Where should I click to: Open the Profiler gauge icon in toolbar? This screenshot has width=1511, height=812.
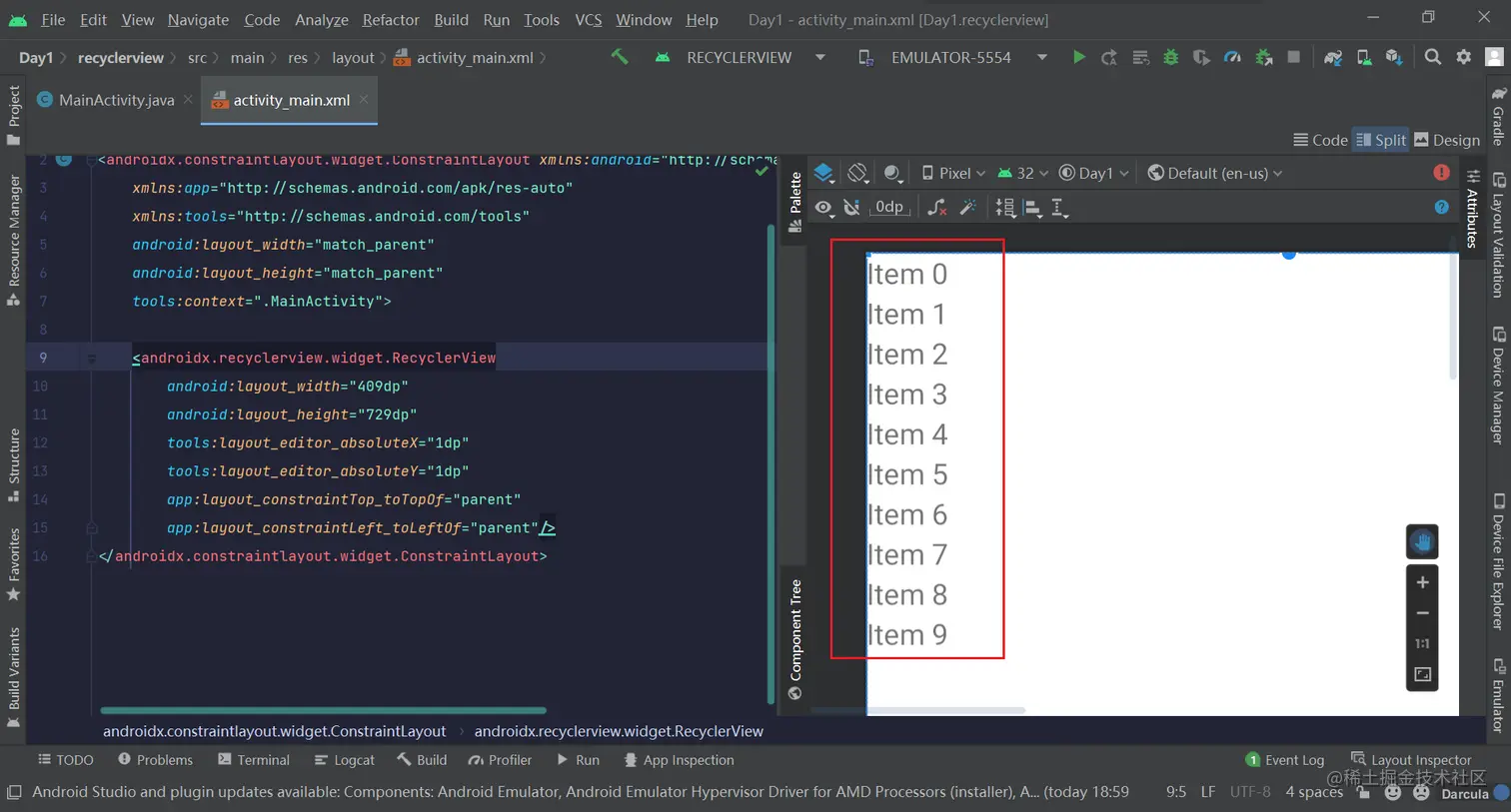point(1232,58)
